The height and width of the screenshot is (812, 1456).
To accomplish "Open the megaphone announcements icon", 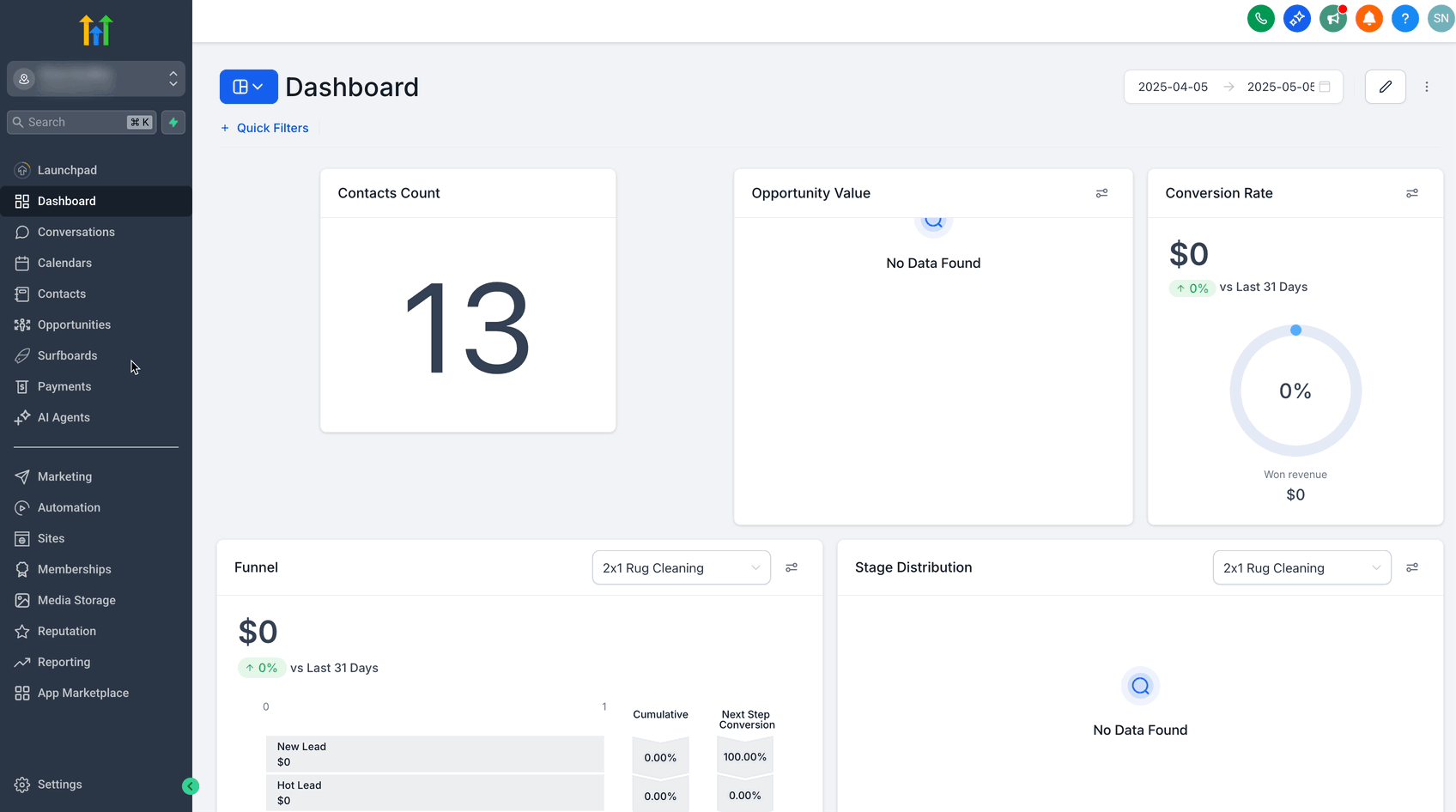I will [1332, 18].
